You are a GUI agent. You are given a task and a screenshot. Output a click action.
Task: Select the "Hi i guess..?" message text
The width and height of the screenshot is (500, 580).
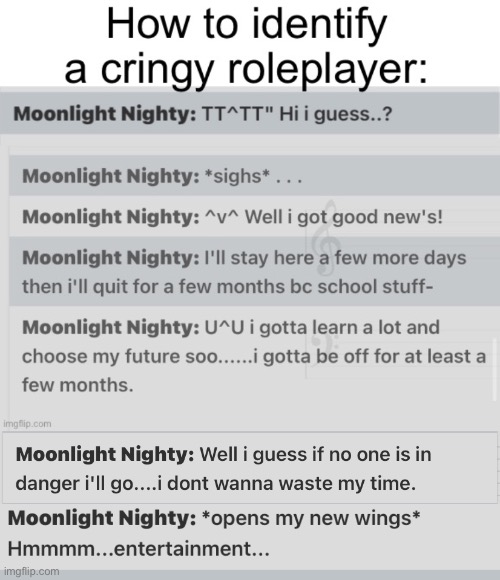click(x=335, y=114)
